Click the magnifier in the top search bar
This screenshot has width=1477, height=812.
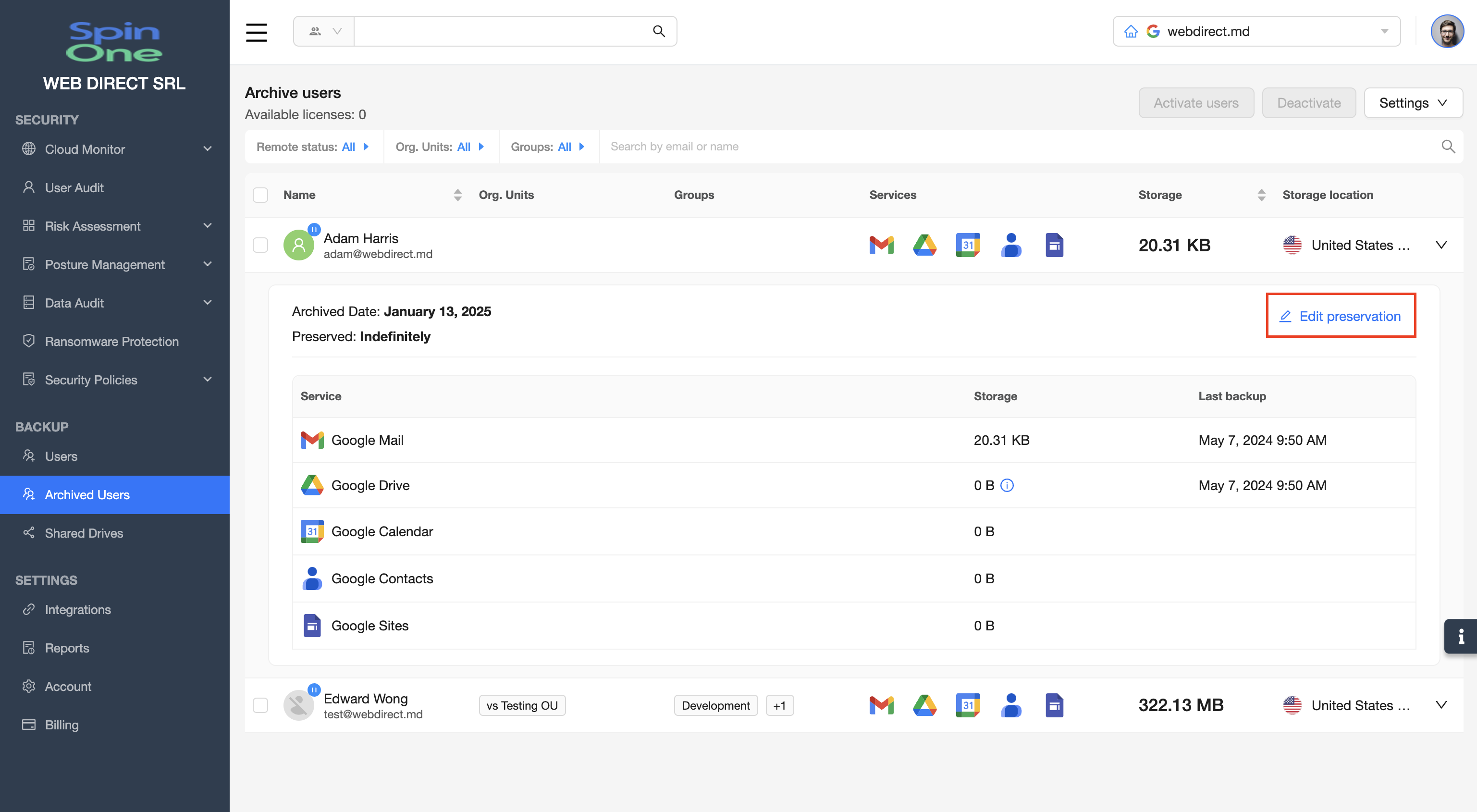click(x=659, y=32)
